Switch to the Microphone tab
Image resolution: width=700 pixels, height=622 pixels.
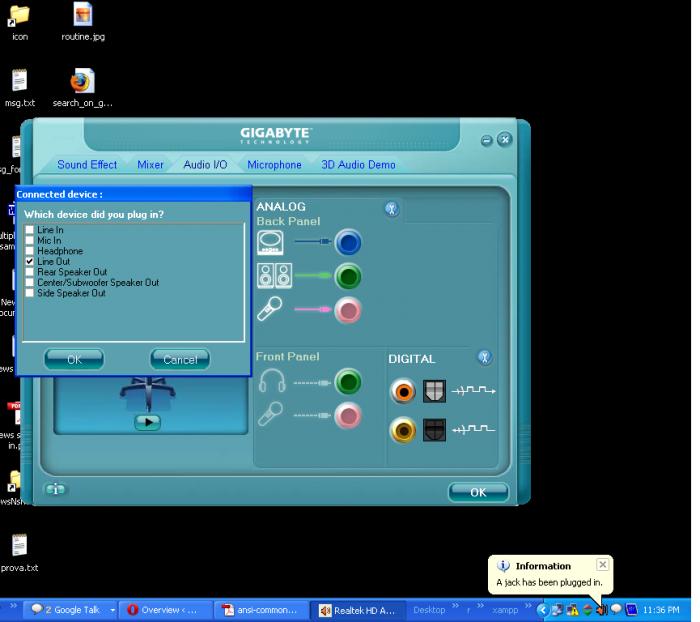pos(274,165)
